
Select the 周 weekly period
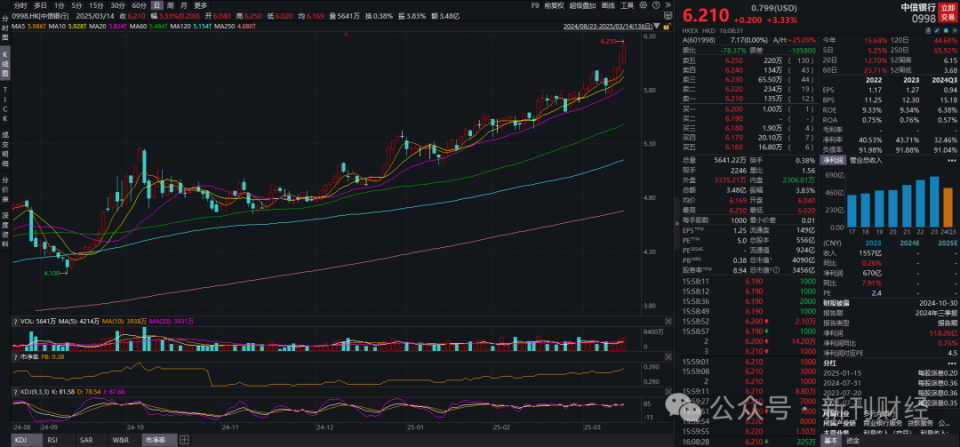170,5
